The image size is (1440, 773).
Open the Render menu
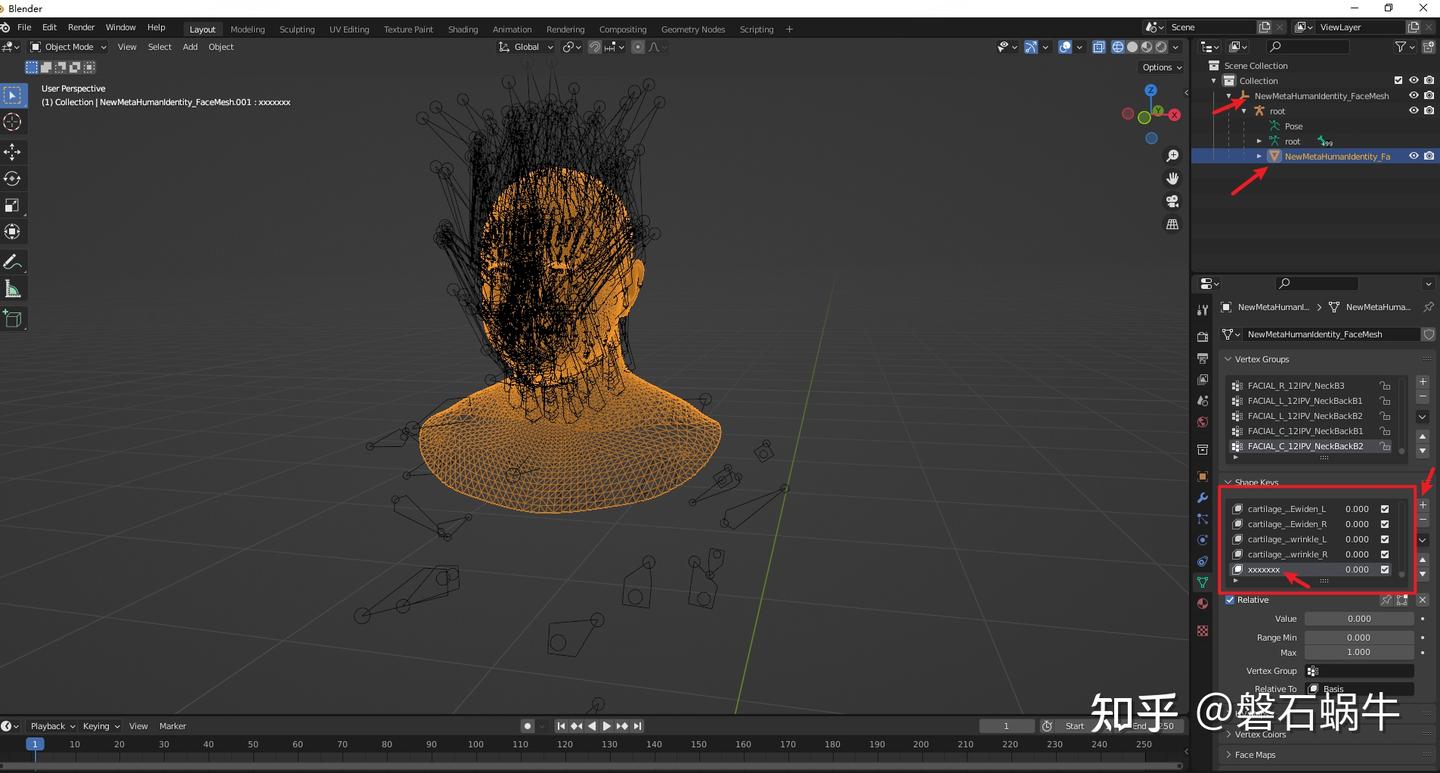(x=81, y=27)
